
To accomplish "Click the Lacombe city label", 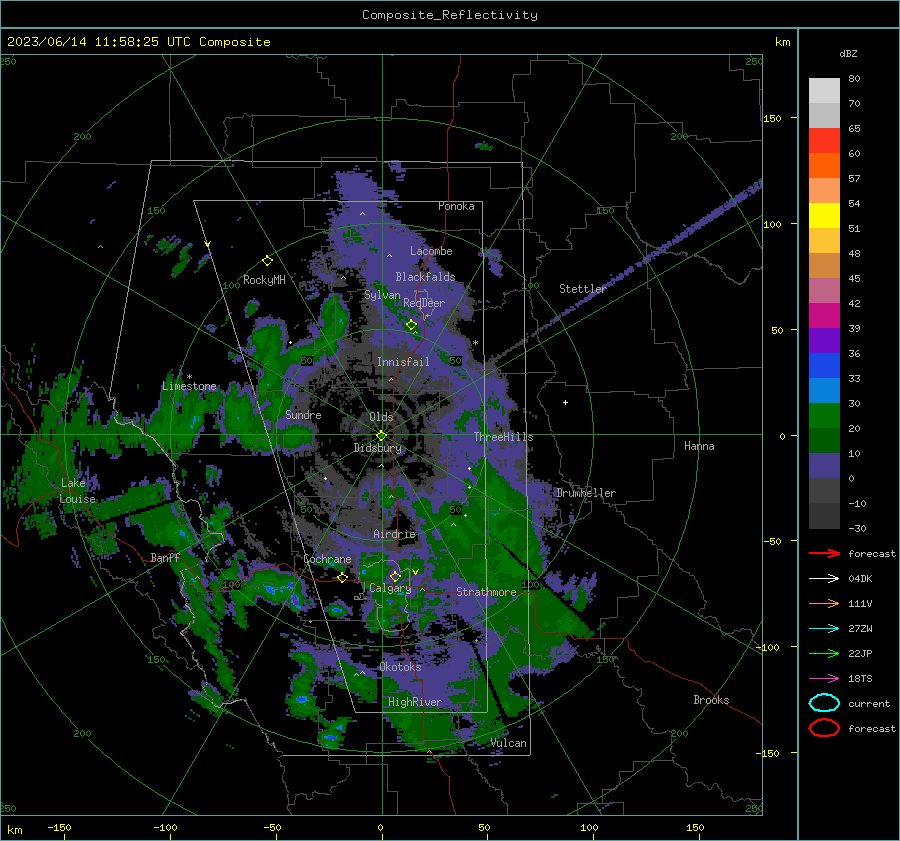I will [431, 251].
